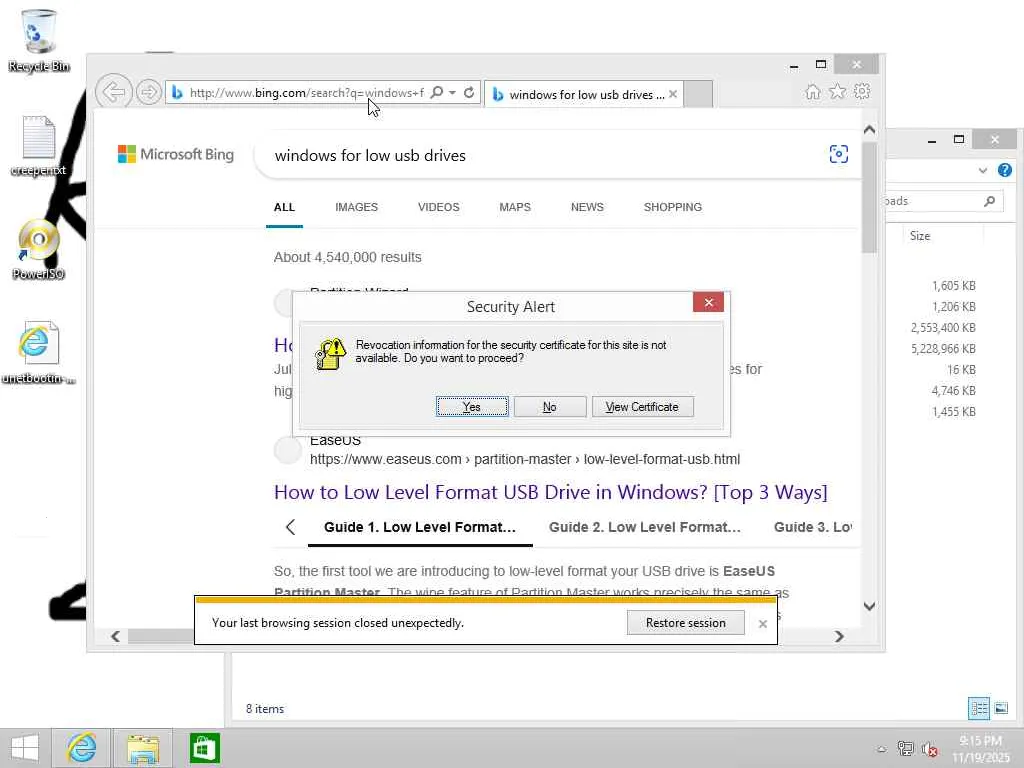Open IE Tools gear icon

click(x=862, y=91)
